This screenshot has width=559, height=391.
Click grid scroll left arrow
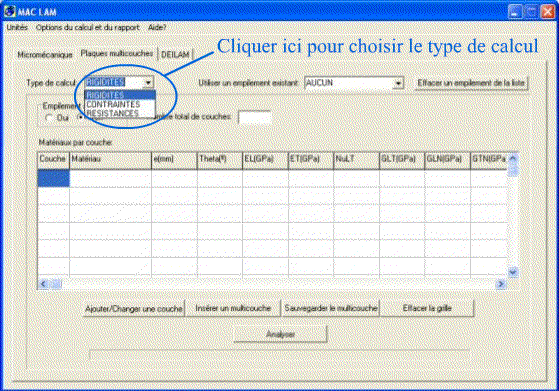[43, 284]
